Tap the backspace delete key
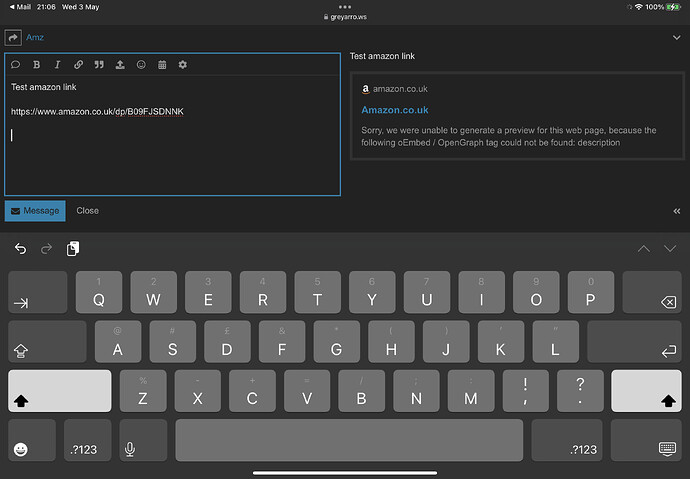This screenshot has width=690, height=479. coord(652,292)
